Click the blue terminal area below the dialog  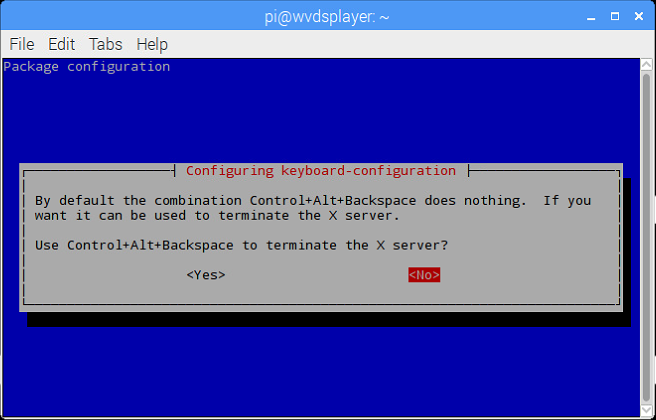pyautogui.click(x=321, y=368)
